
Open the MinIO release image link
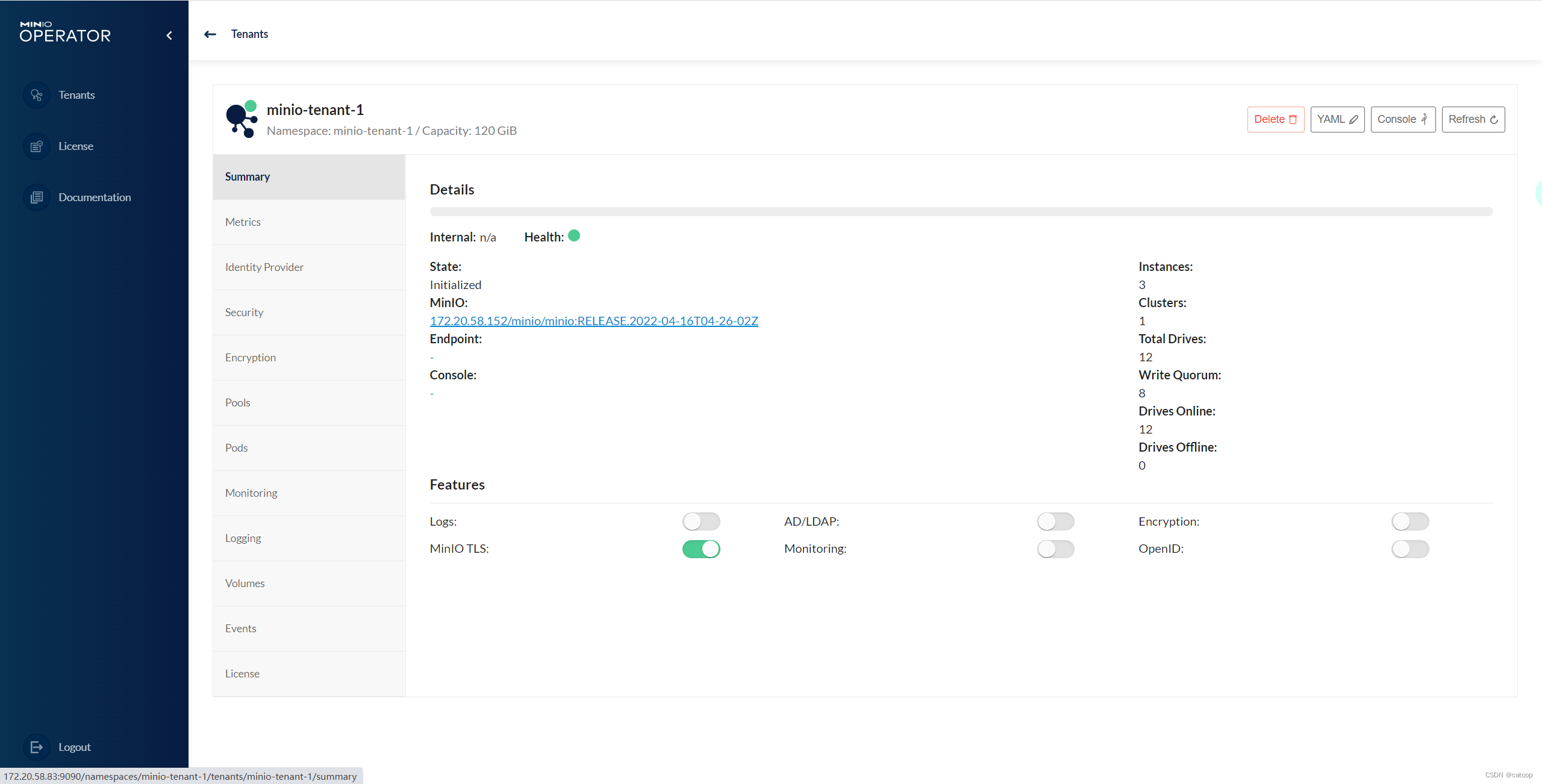[593, 321]
